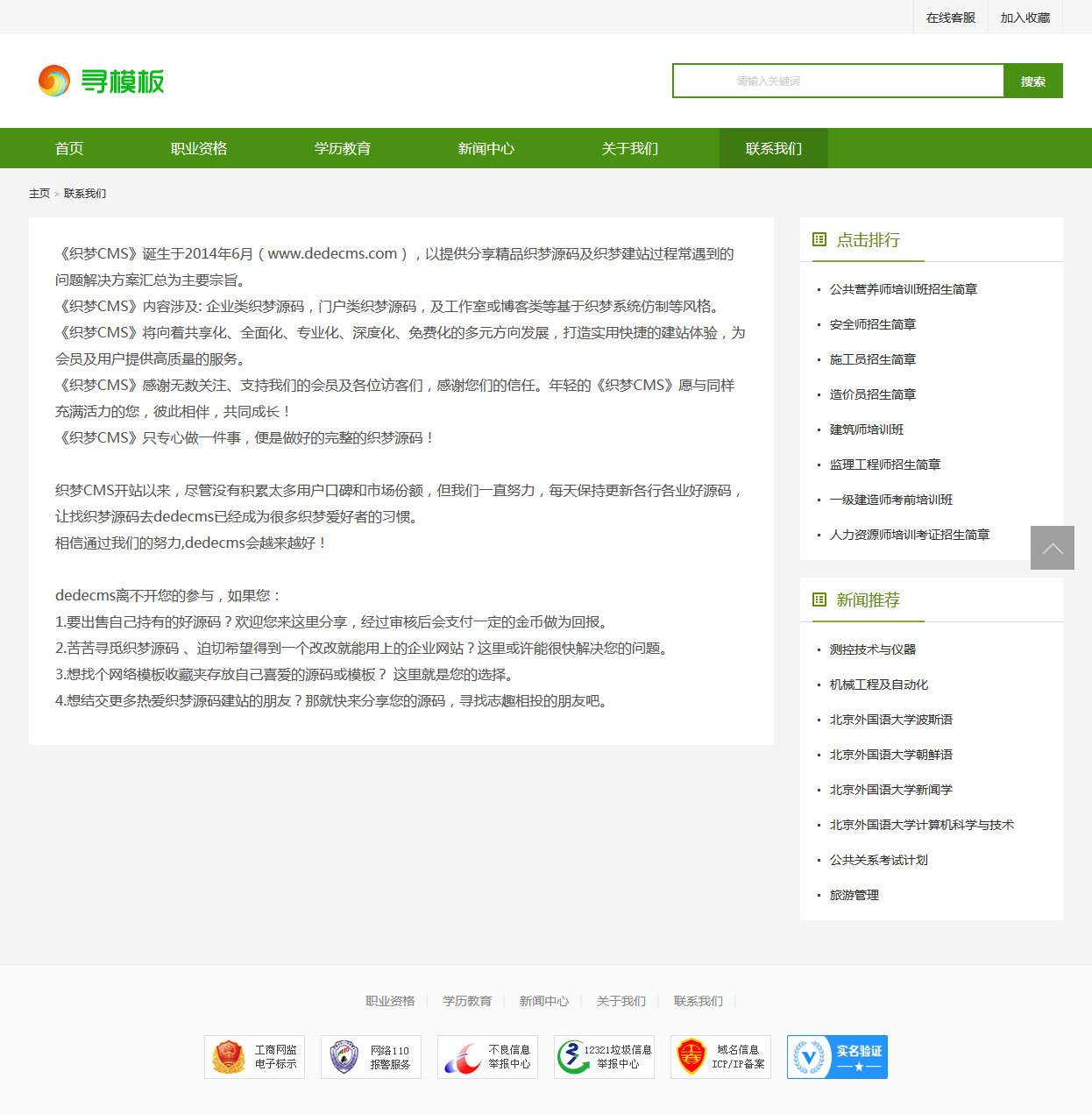Image resolution: width=1092 pixels, height=1114 pixels.
Task: Open 在线客服 in top bar
Action: click(x=951, y=18)
